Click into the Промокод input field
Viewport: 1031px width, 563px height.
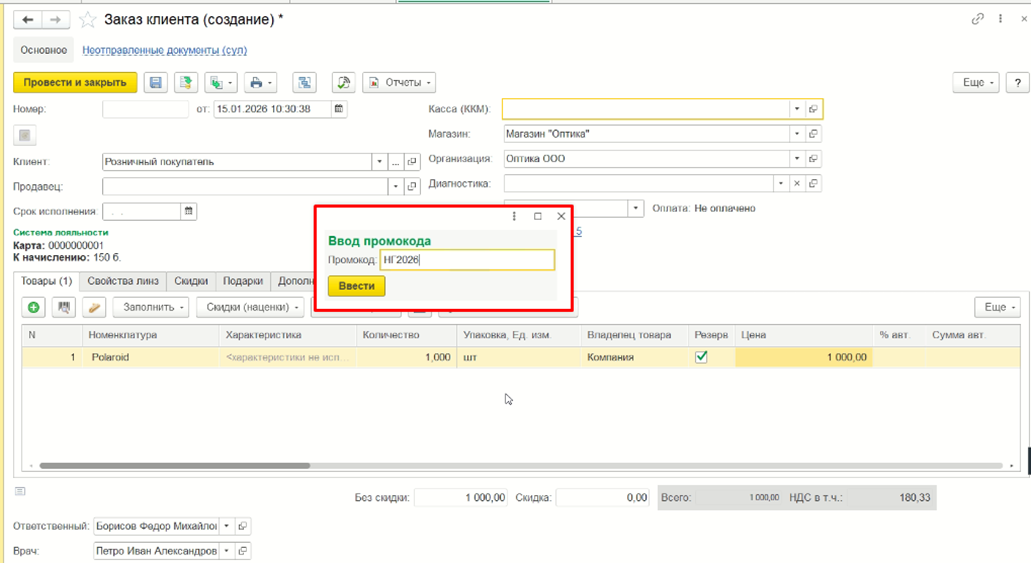(x=468, y=260)
